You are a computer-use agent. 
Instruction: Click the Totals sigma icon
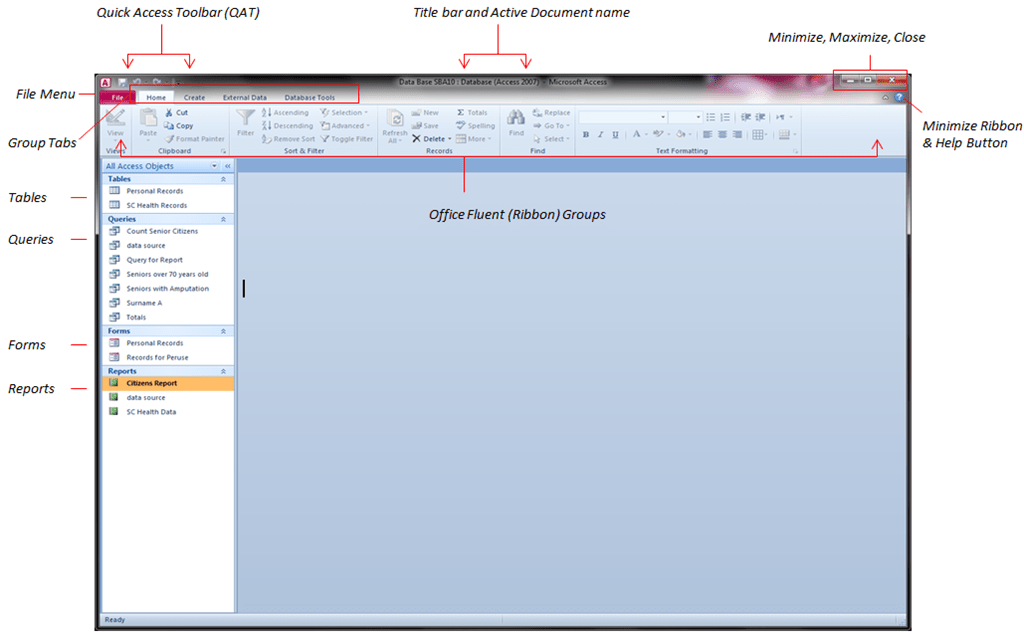click(x=460, y=112)
